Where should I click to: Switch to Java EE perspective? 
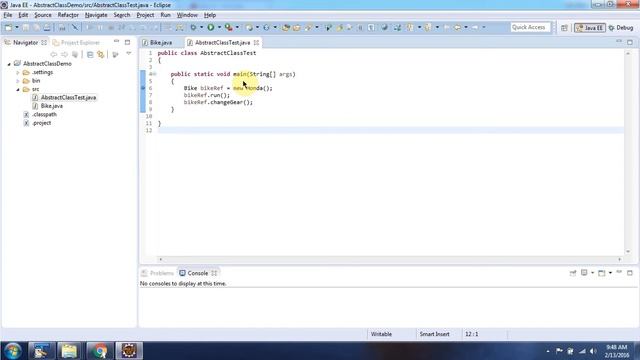click(x=590, y=28)
